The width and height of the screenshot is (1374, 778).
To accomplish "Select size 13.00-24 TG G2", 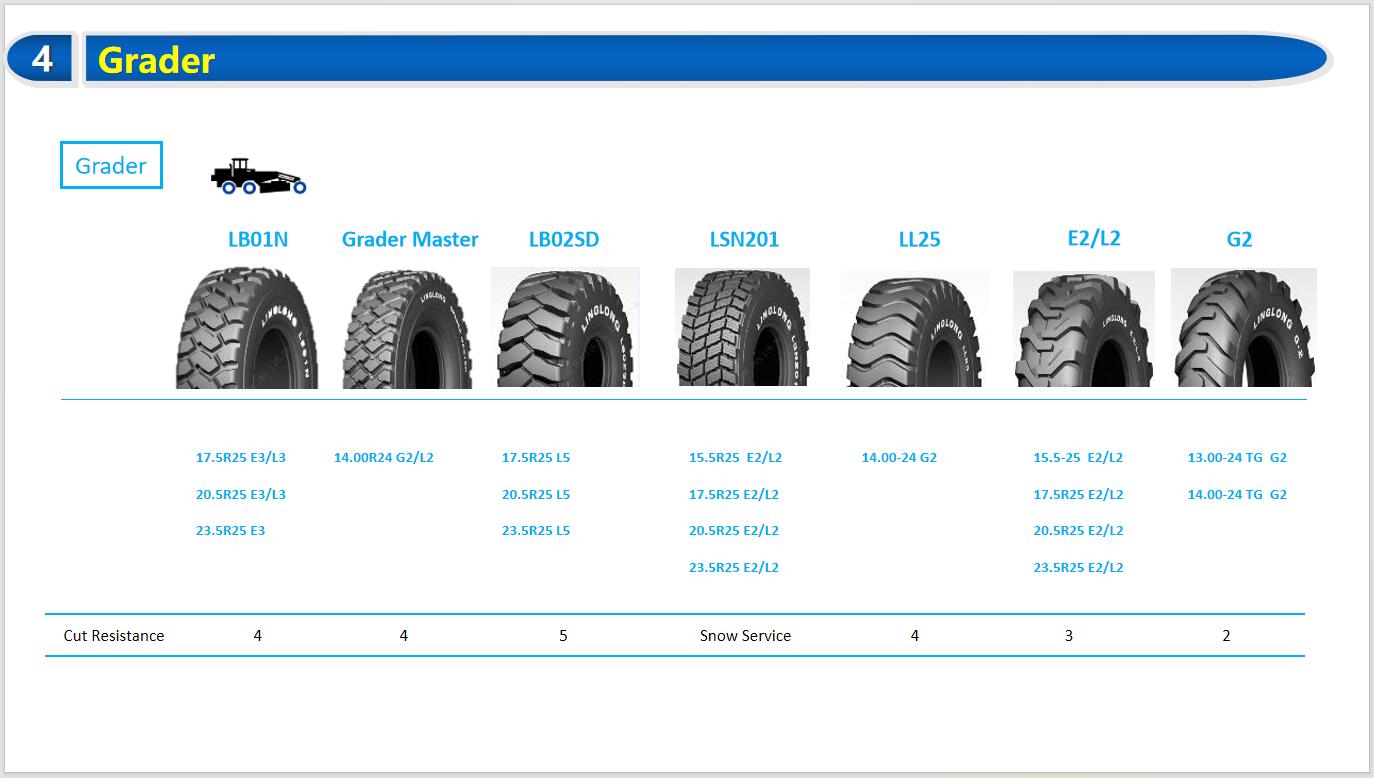I will pyautogui.click(x=1237, y=457).
